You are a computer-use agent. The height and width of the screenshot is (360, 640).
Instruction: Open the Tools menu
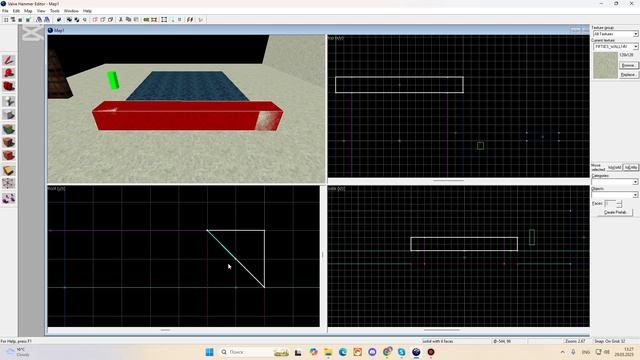click(54, 11)
